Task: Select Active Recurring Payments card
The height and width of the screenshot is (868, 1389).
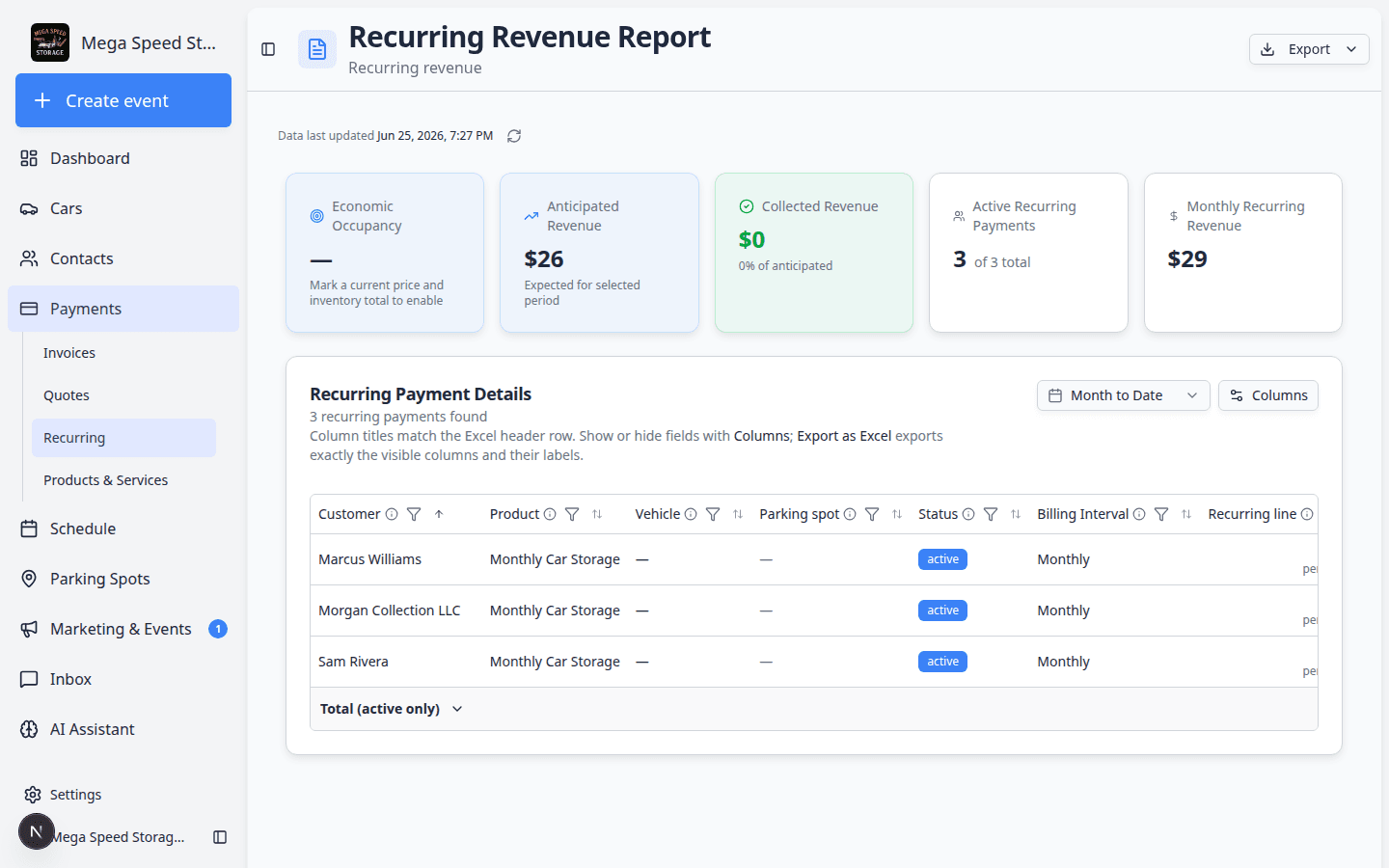Action: [1028, 253]
